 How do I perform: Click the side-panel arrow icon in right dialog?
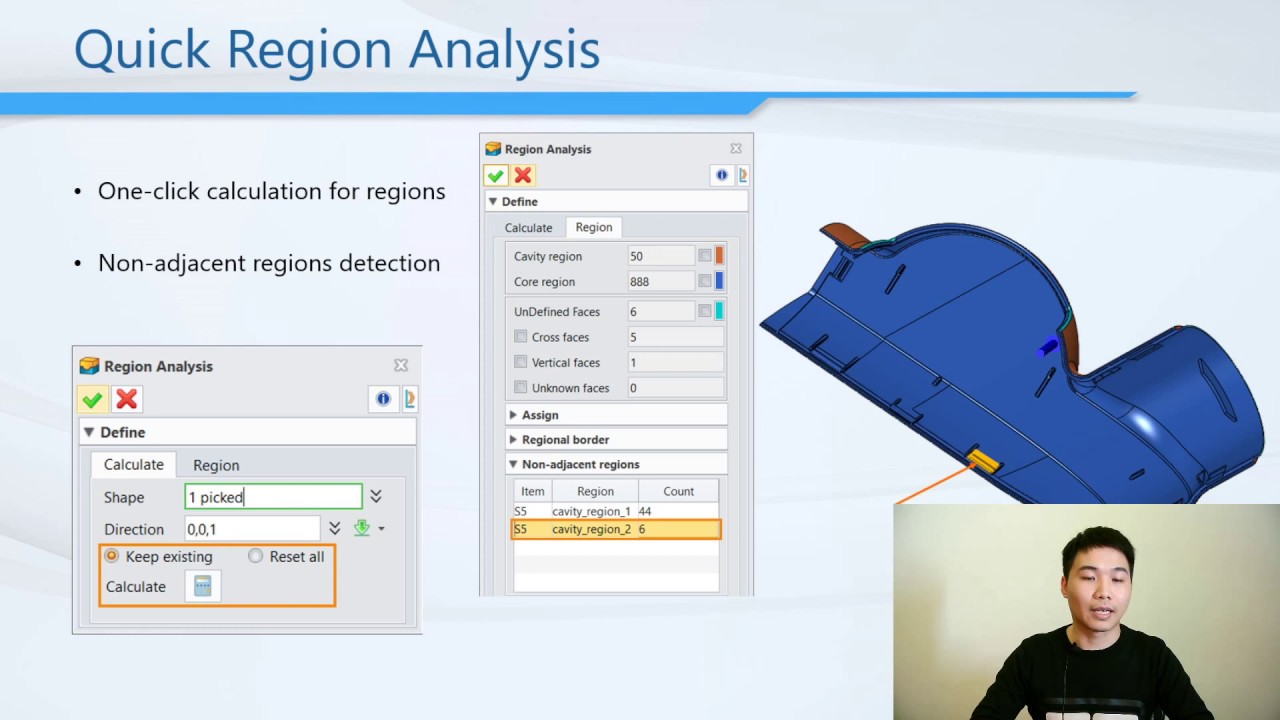(x=742, y=175)
